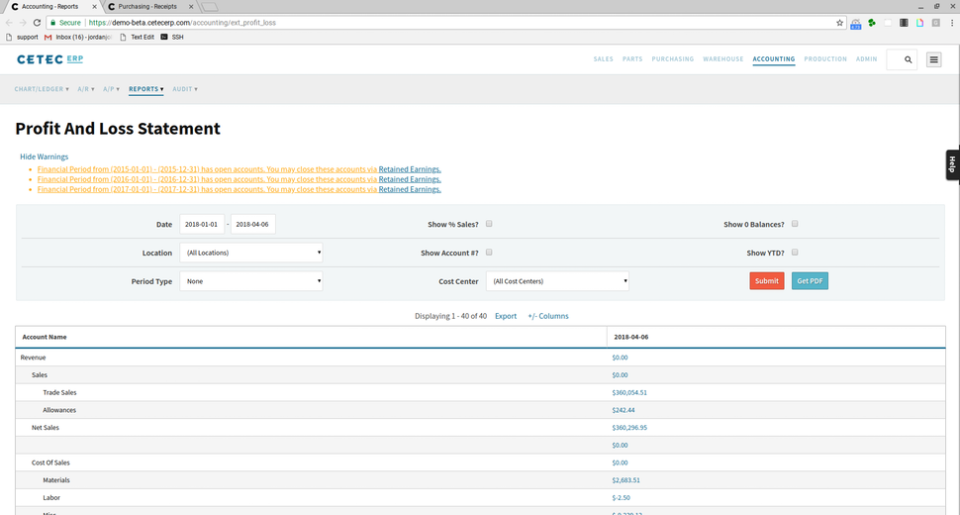Click the 2015 financial period warning text
The width and height of the screenshot is (960, 515).
point(207,170)
